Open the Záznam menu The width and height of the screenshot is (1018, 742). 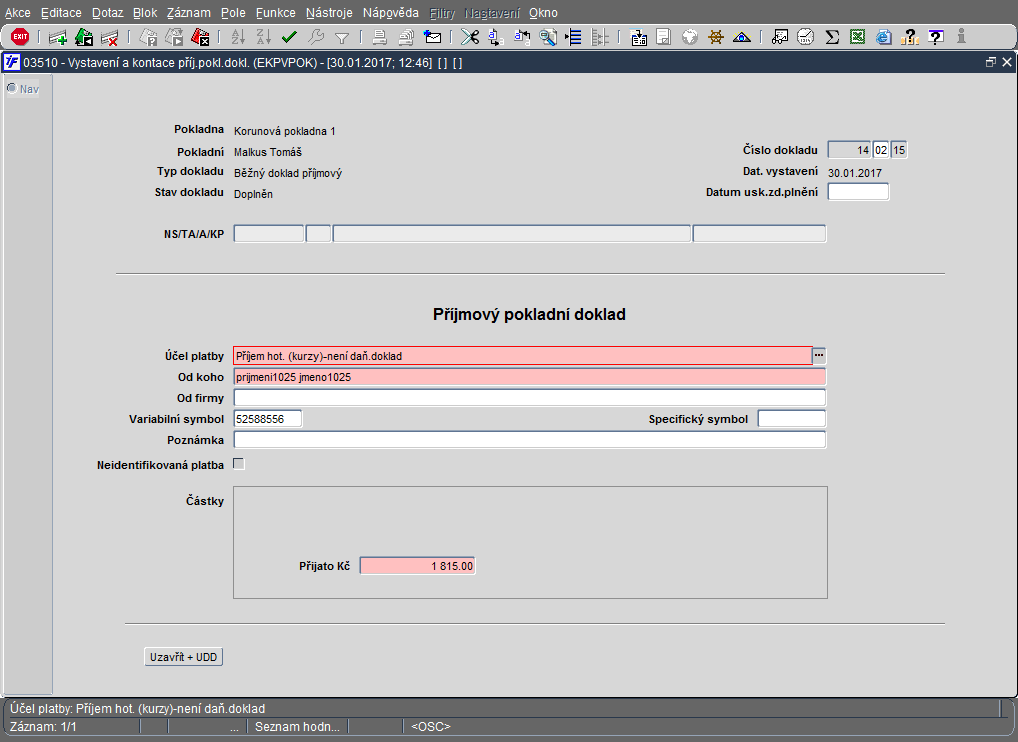point(188,13)
